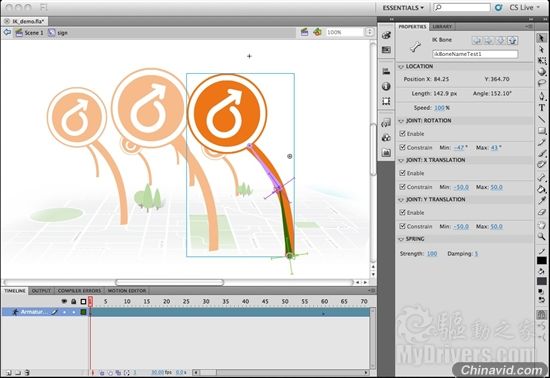Open the Align panel icon

tap(386, 71)
